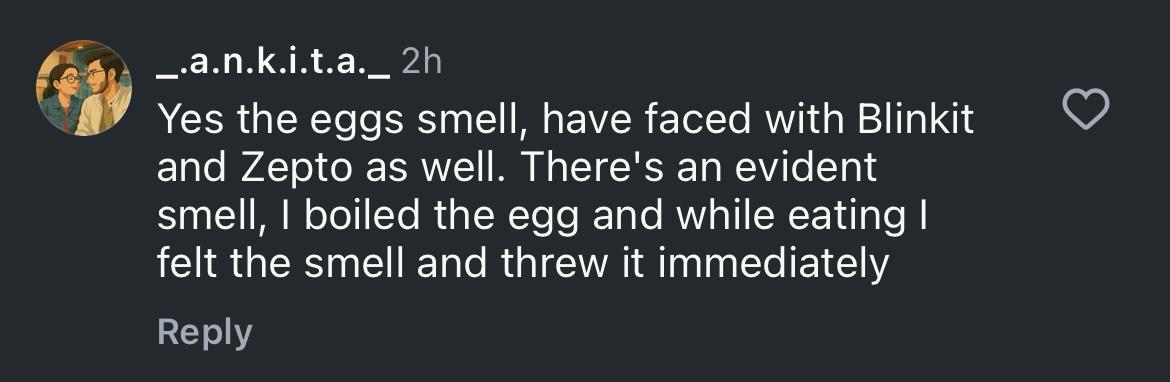This screenshot has height=382, width=1170.
Task: Click the line mentioning boiled the egg
Action: click(x=542, y=217)
